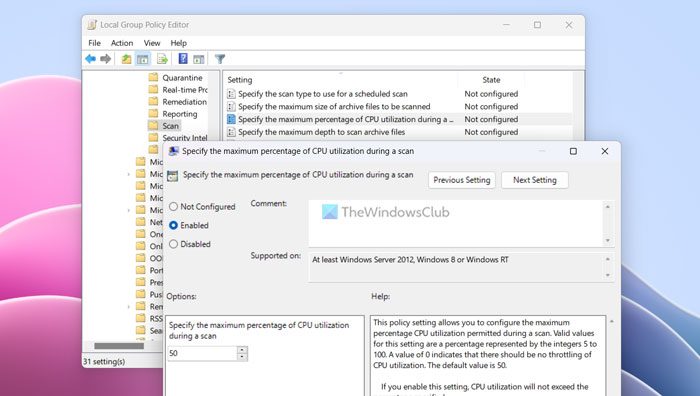Maximize the Local Group Policy Editor window

pos(538,25)
